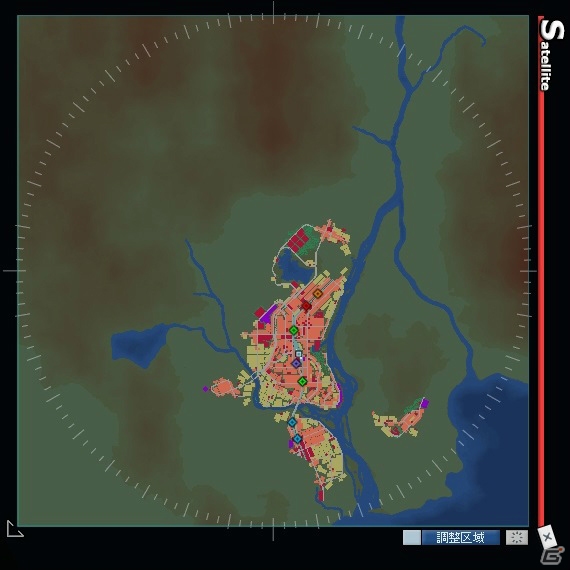Click the purple block in the eastern settlement

click(x=425, y=403)
